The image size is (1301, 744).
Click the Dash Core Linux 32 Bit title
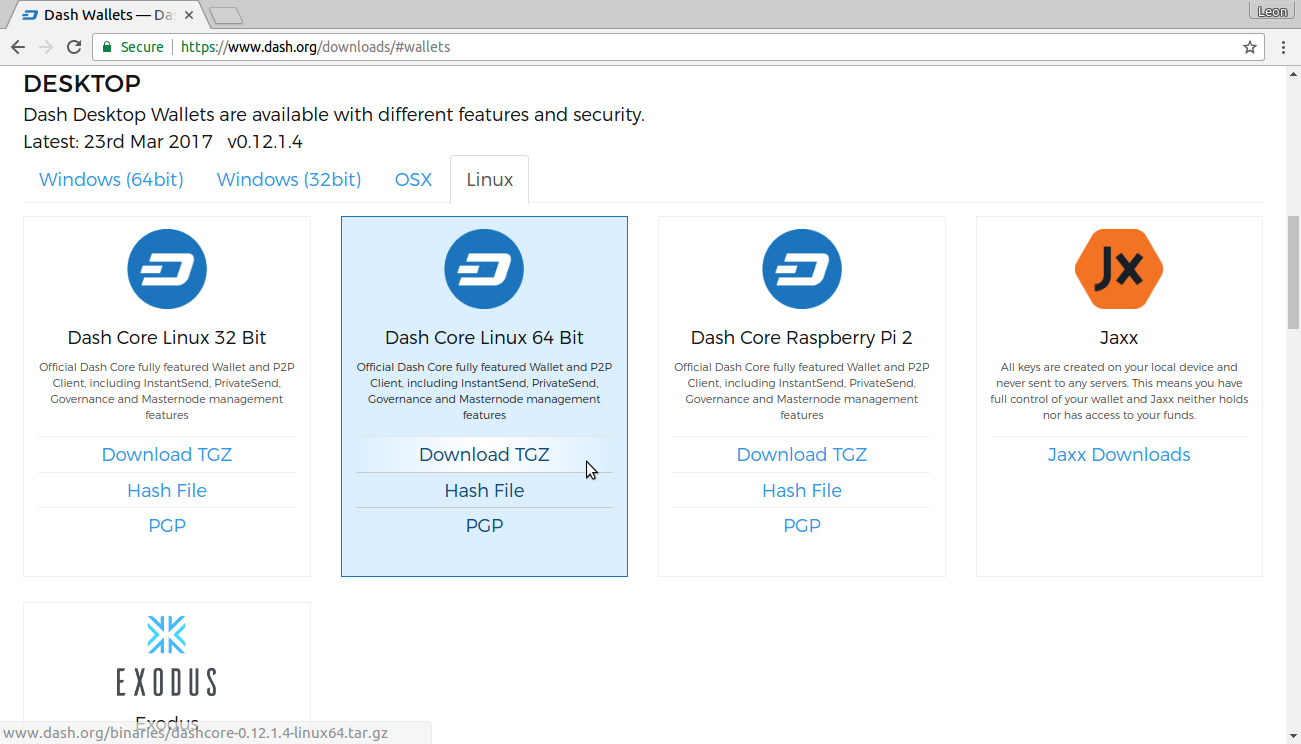[x=167, y=338]
